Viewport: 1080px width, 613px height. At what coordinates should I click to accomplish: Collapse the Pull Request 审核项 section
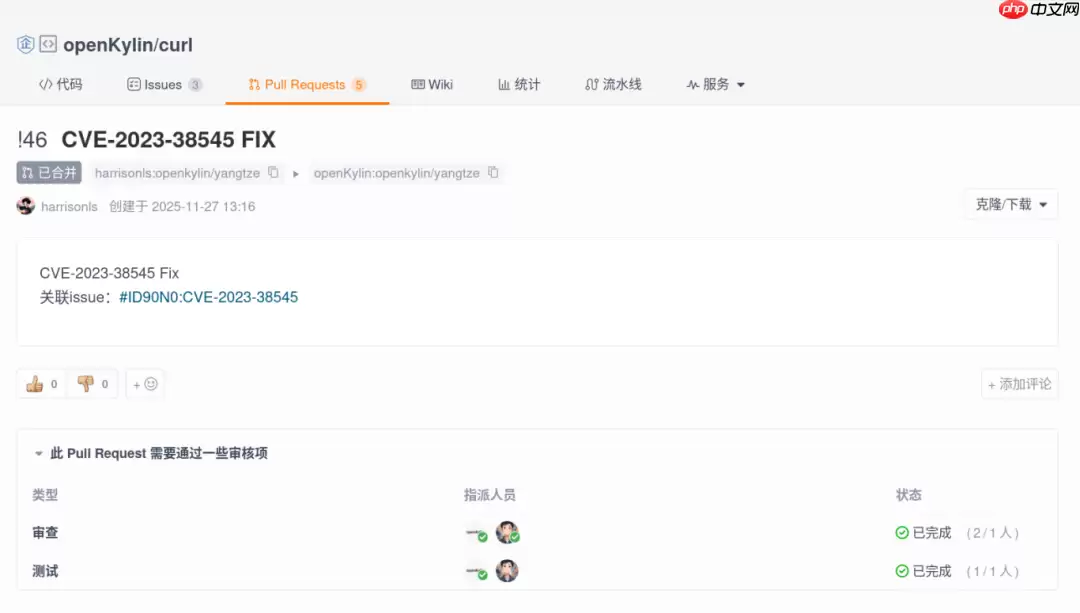[x=39, y=454]
